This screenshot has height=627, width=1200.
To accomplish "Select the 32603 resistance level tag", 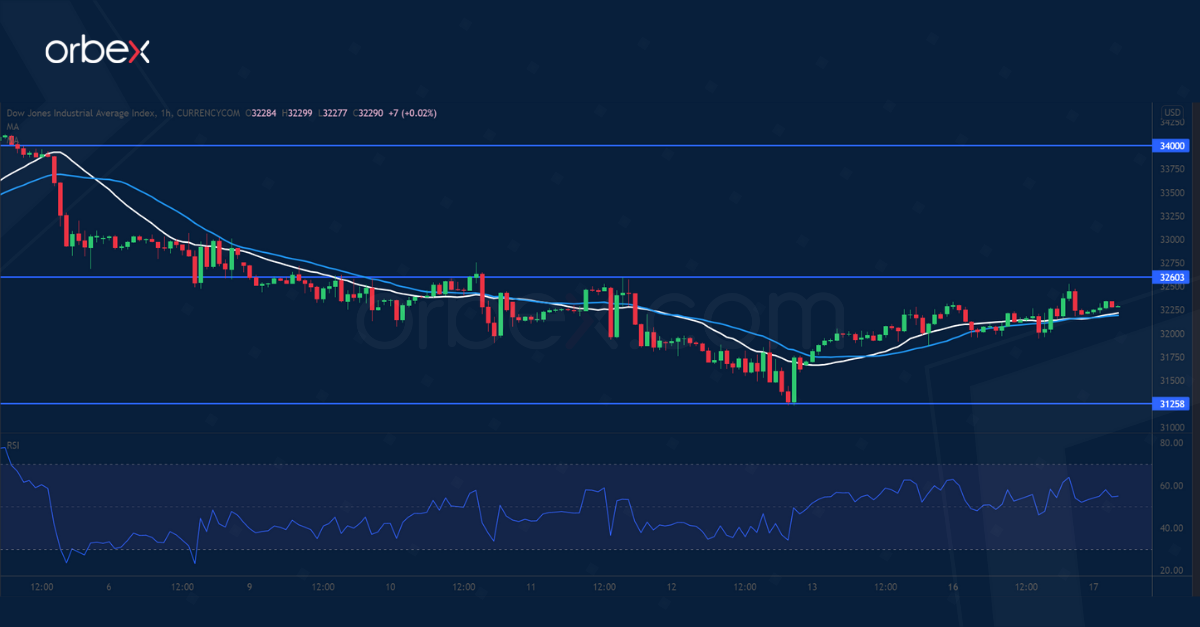I will 1172,277.
